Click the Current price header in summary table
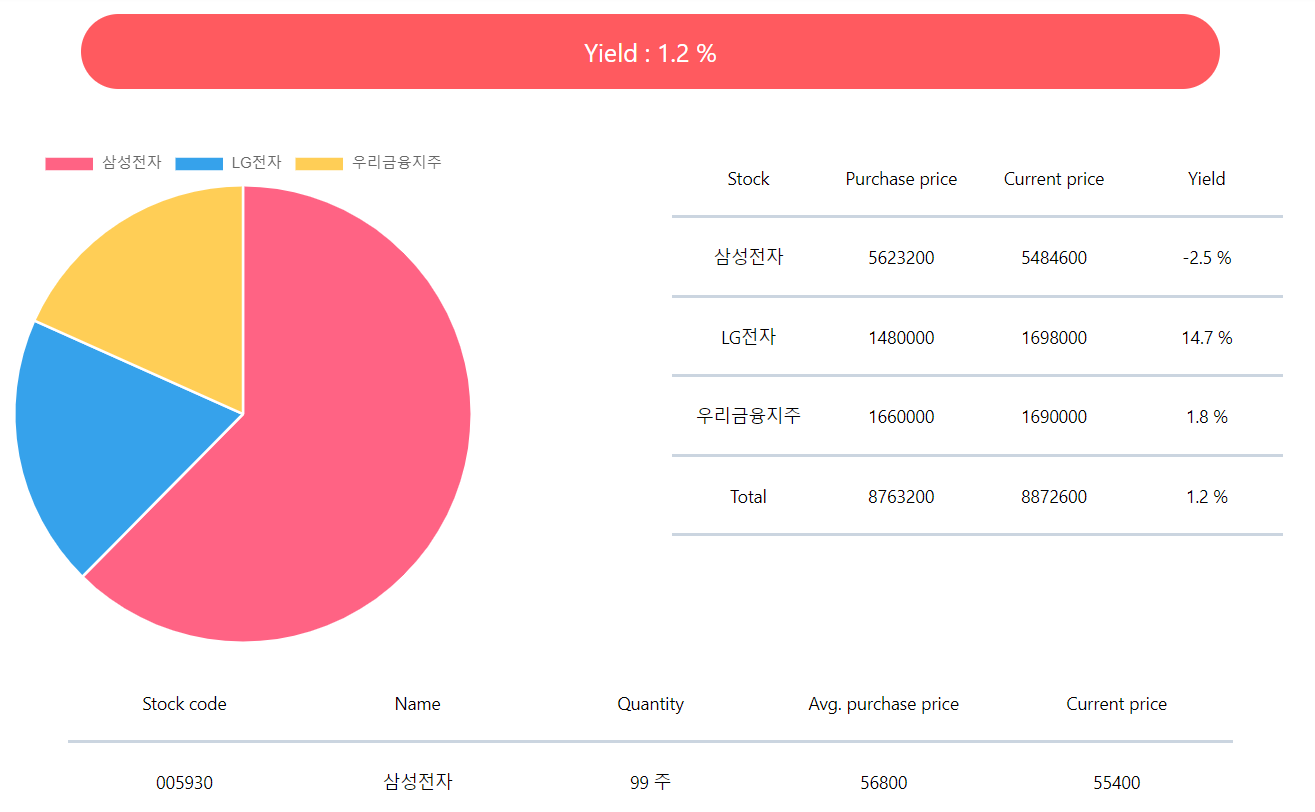1315x812 pixels. [x=1054, y=179]
